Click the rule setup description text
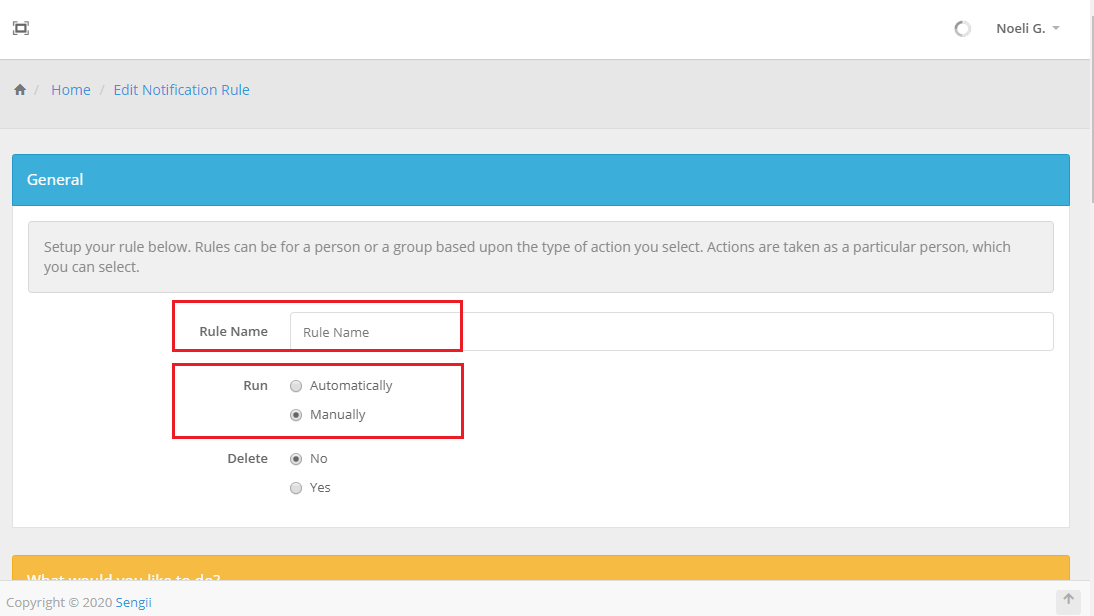The height and width of the screenshot is (616, 1094). tap(527, 257)
